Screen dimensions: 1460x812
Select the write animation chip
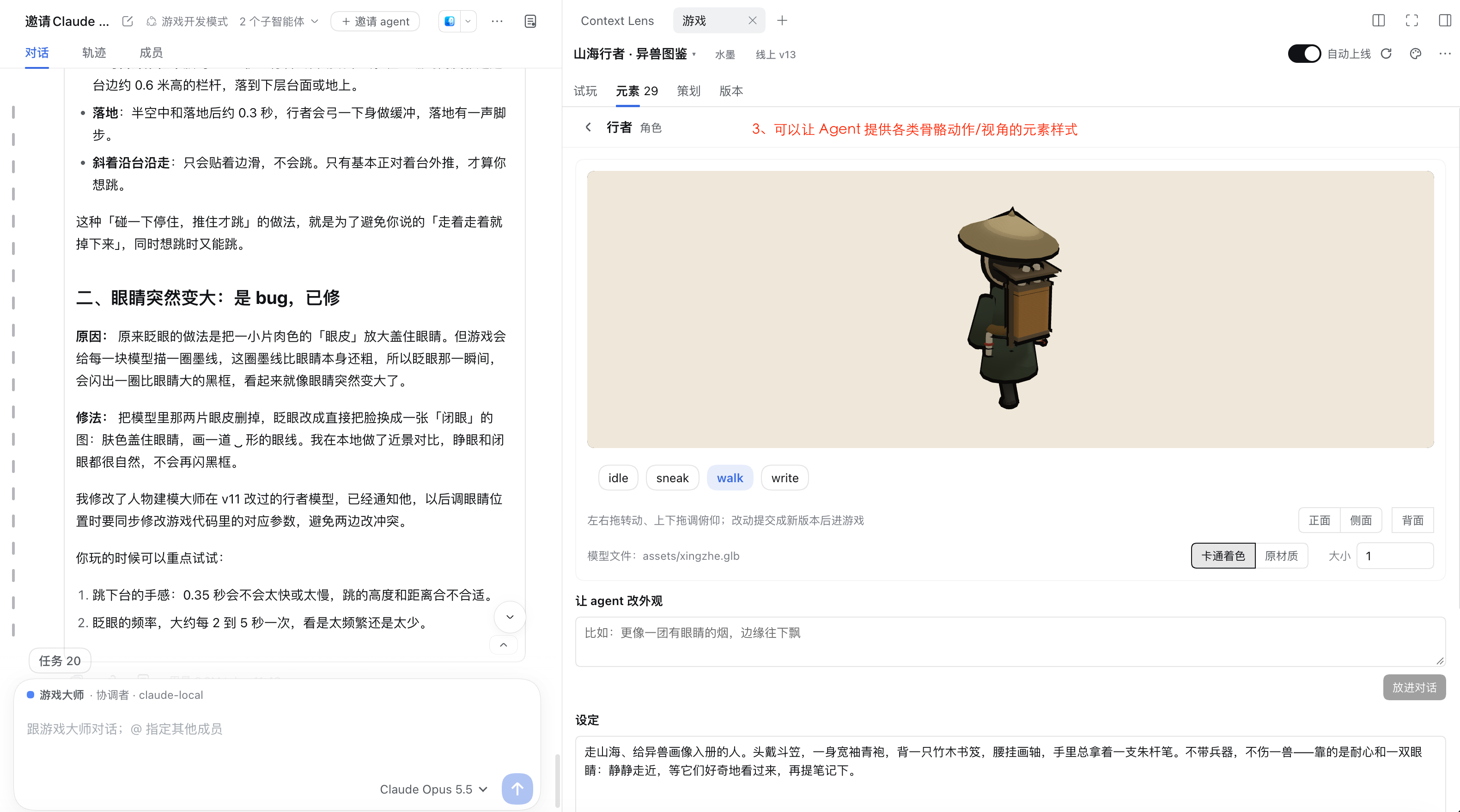pyautogui.click(x=785, y=478)
